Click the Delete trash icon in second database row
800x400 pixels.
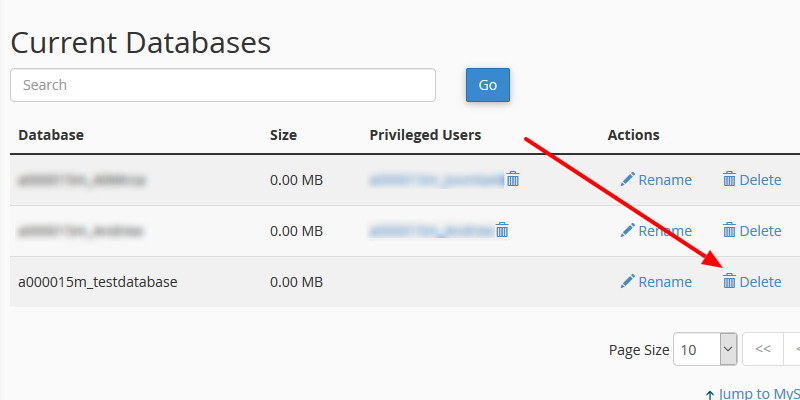729,231
